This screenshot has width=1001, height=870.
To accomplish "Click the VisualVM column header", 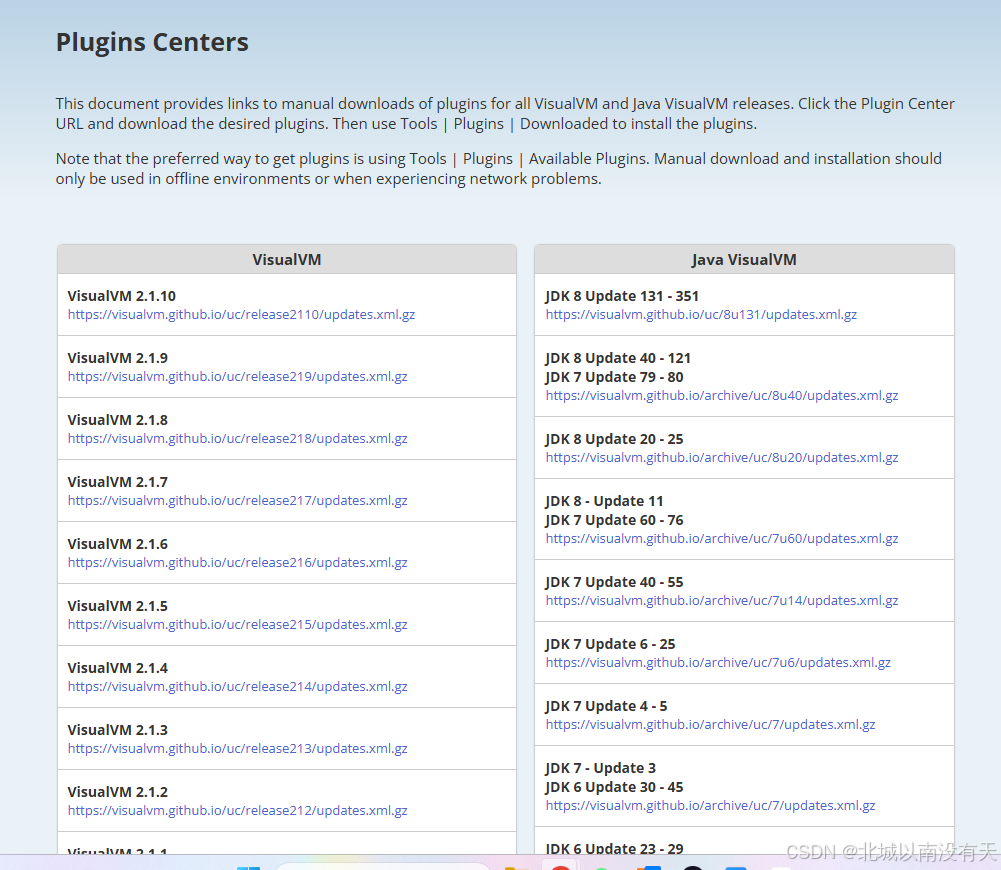I will [x=287, y=260].
